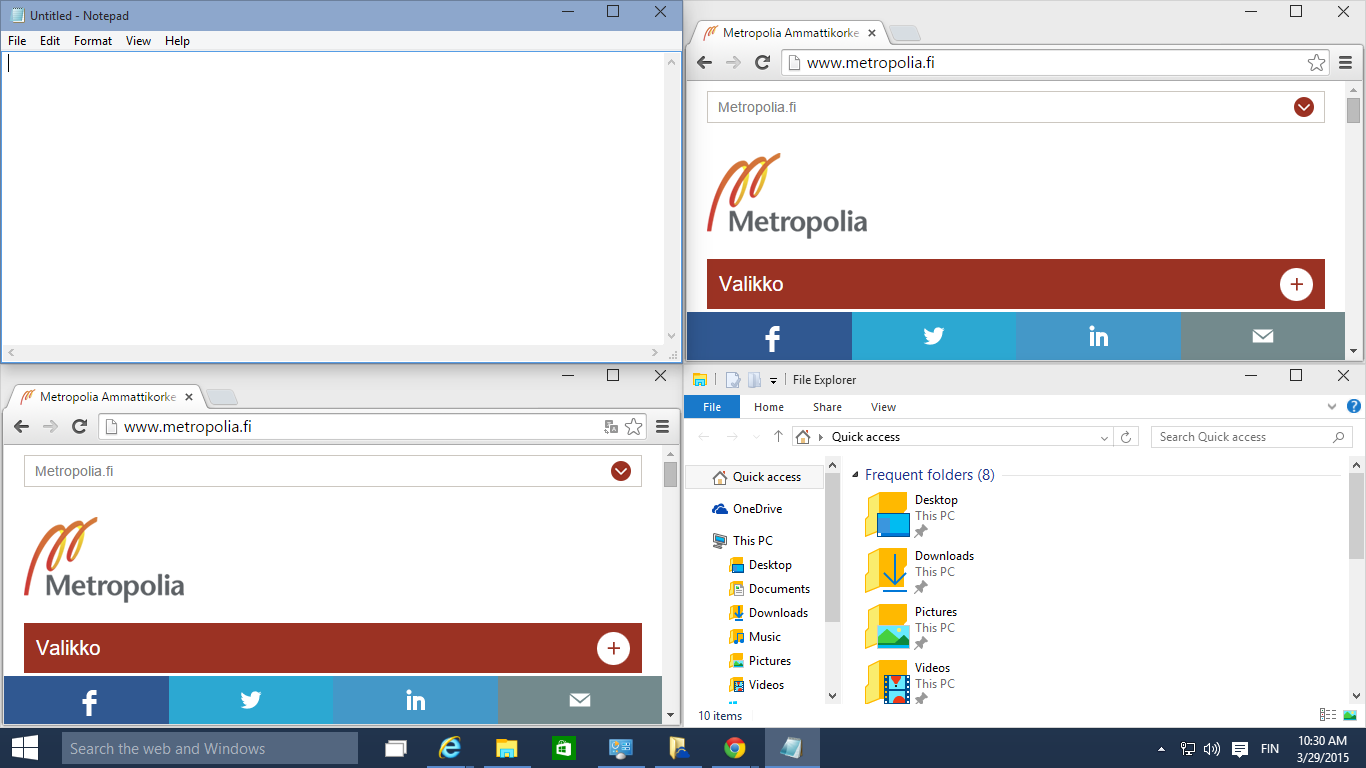
Task: Expand Metropolia.fi dropdown in bottom-left Chrome
Action: [x=620, y=471]
